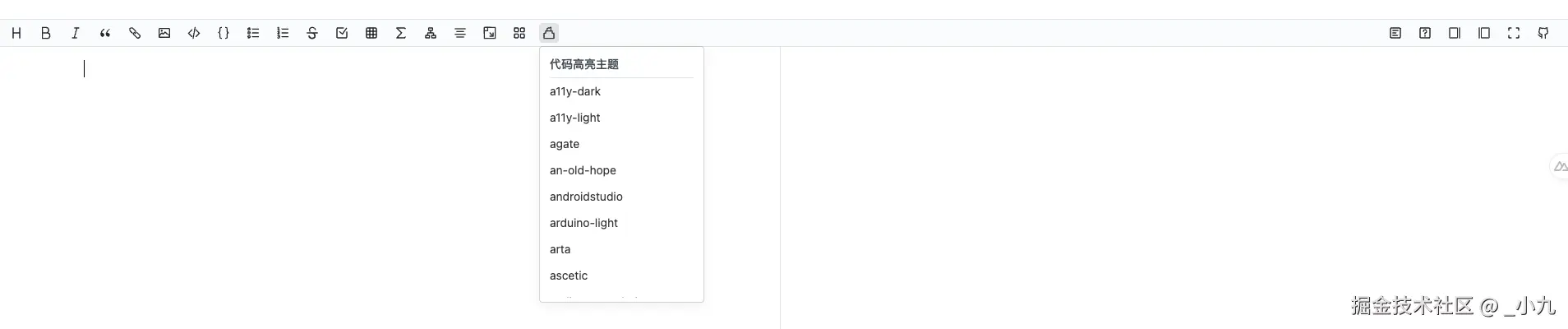The height and width of the screenshot is (329, 1568).
Task: Toggle bold formatting
Action: click(46, 33)
